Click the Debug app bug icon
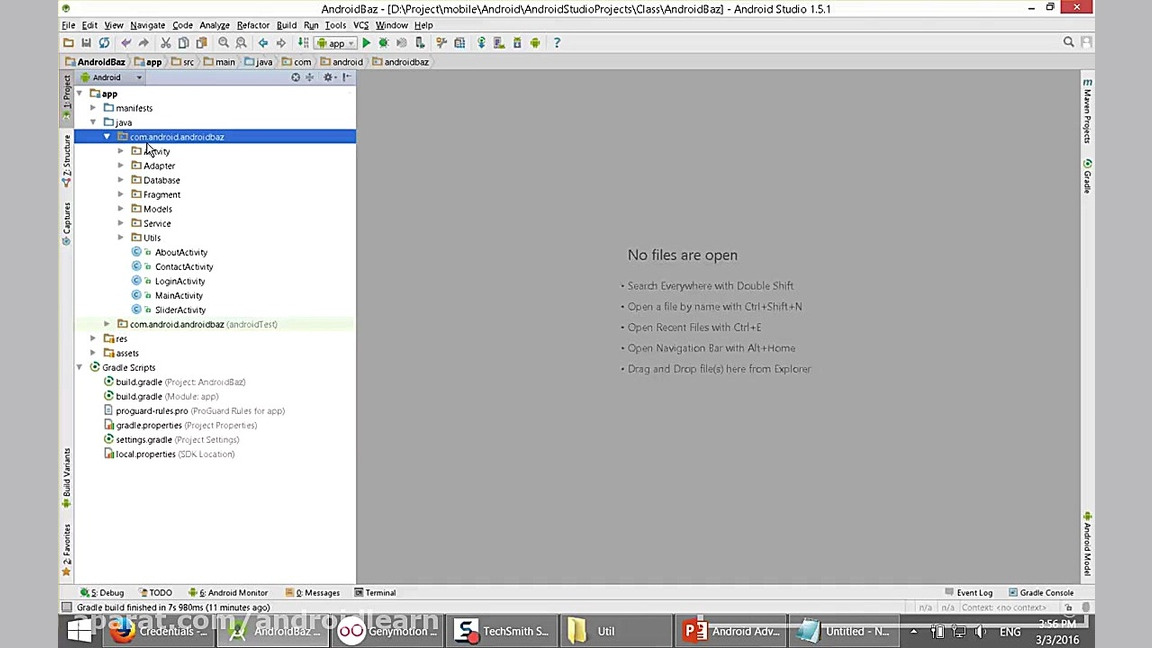The image size is (1152, 648). click(x=384, y=43)
